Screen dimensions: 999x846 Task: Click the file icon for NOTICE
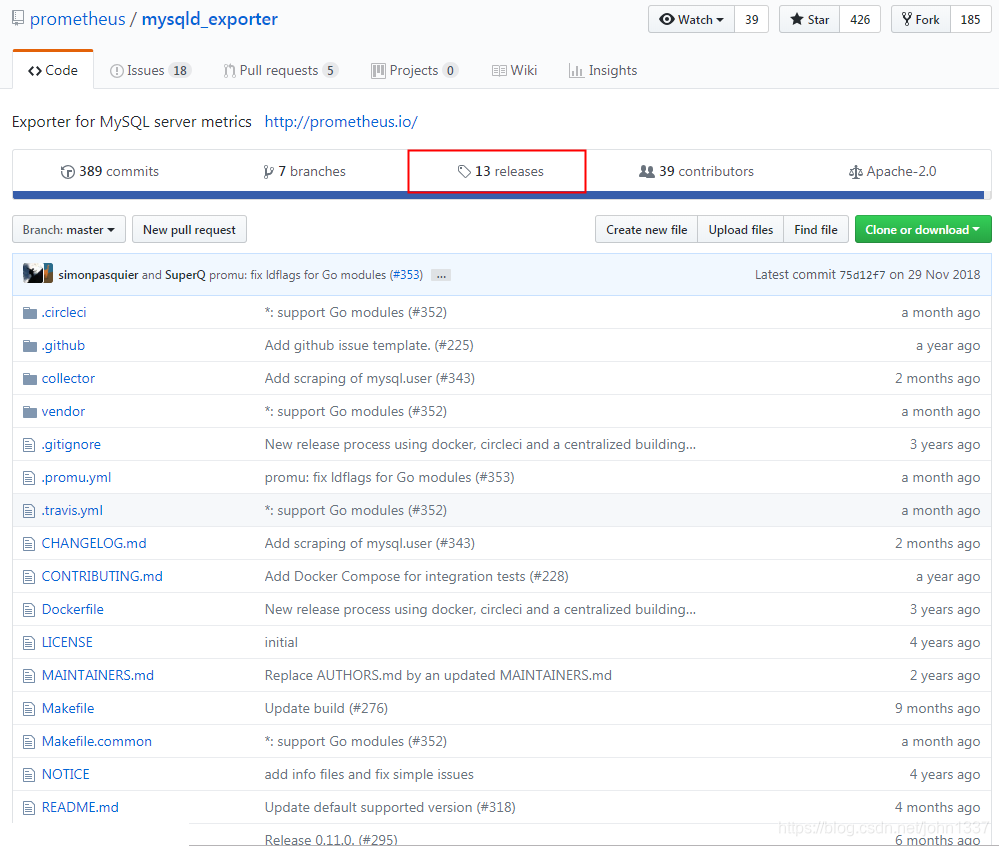pyautogui.click(x=29, y=775)
